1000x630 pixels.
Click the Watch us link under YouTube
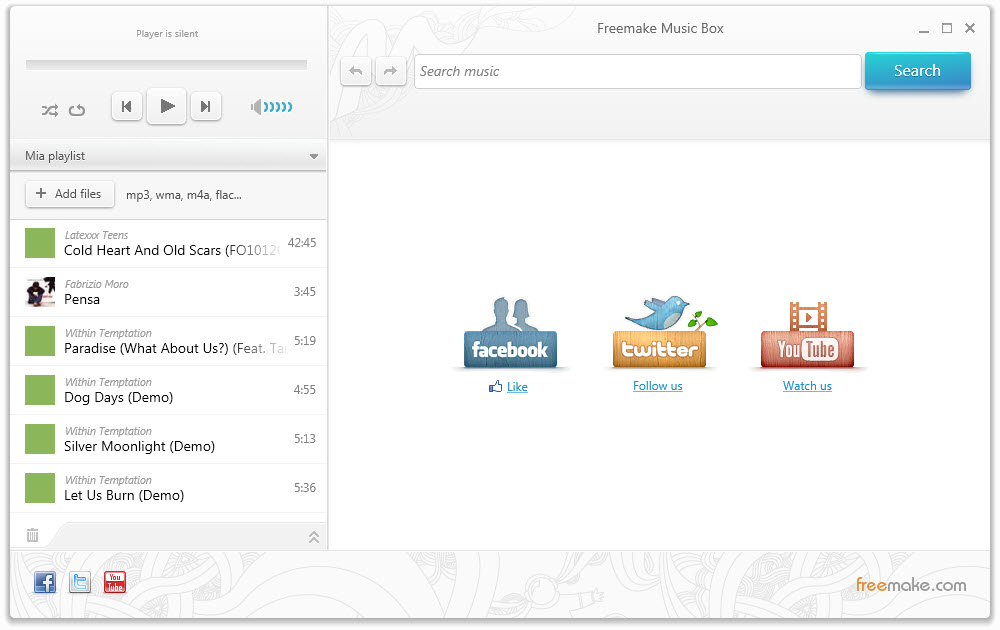[x=807, y=386]
